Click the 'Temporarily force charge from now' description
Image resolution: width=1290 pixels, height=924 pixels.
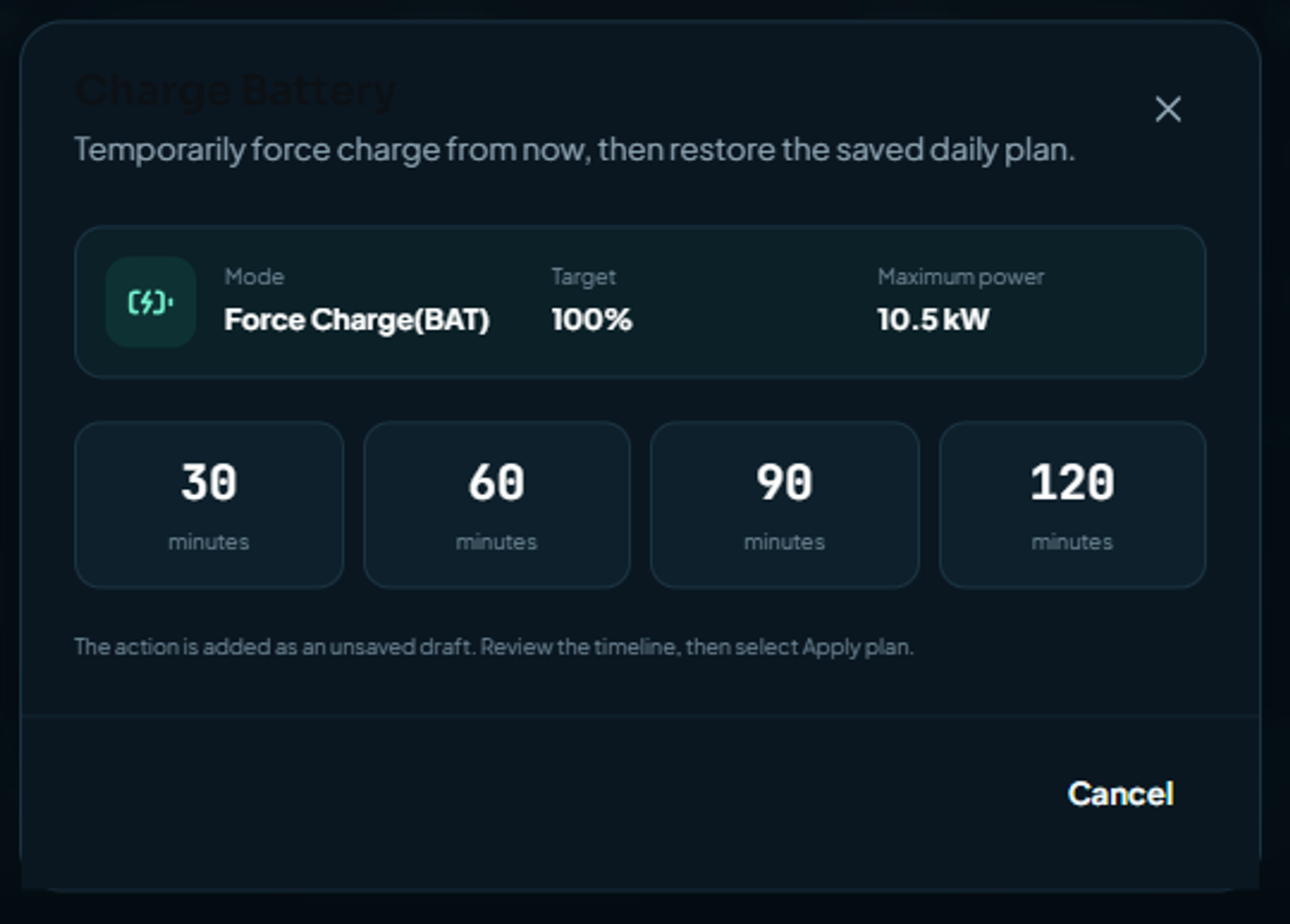pos(575,150)
